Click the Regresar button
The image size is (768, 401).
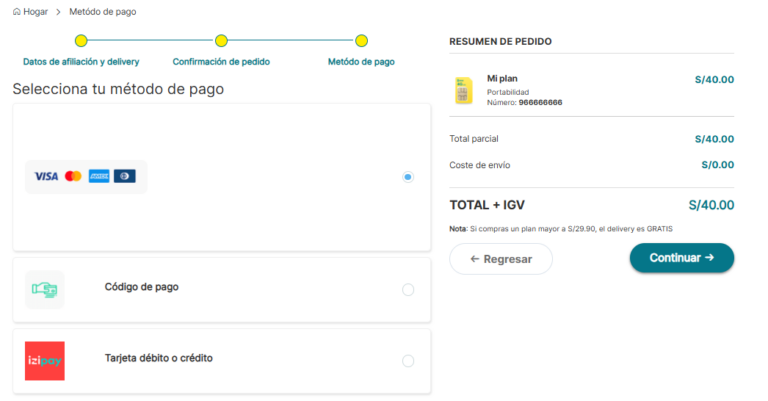coord(501,259)
